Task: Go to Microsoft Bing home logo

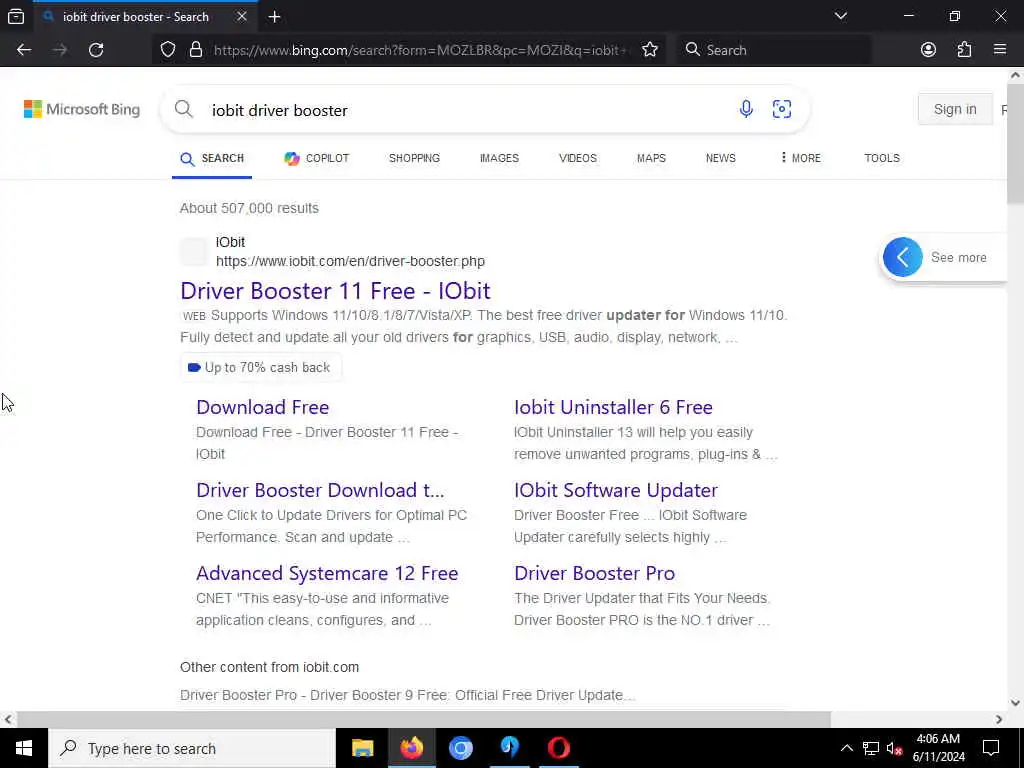Action: click(x=82, y=109)
